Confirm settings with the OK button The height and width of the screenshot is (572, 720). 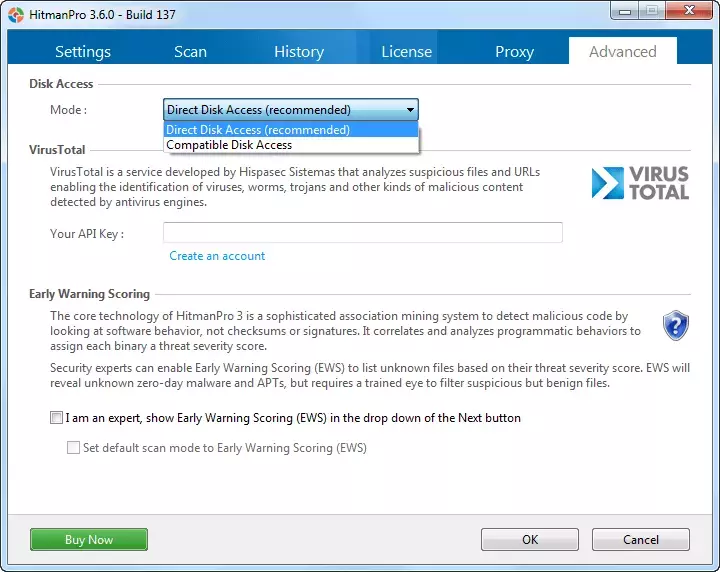530,539
